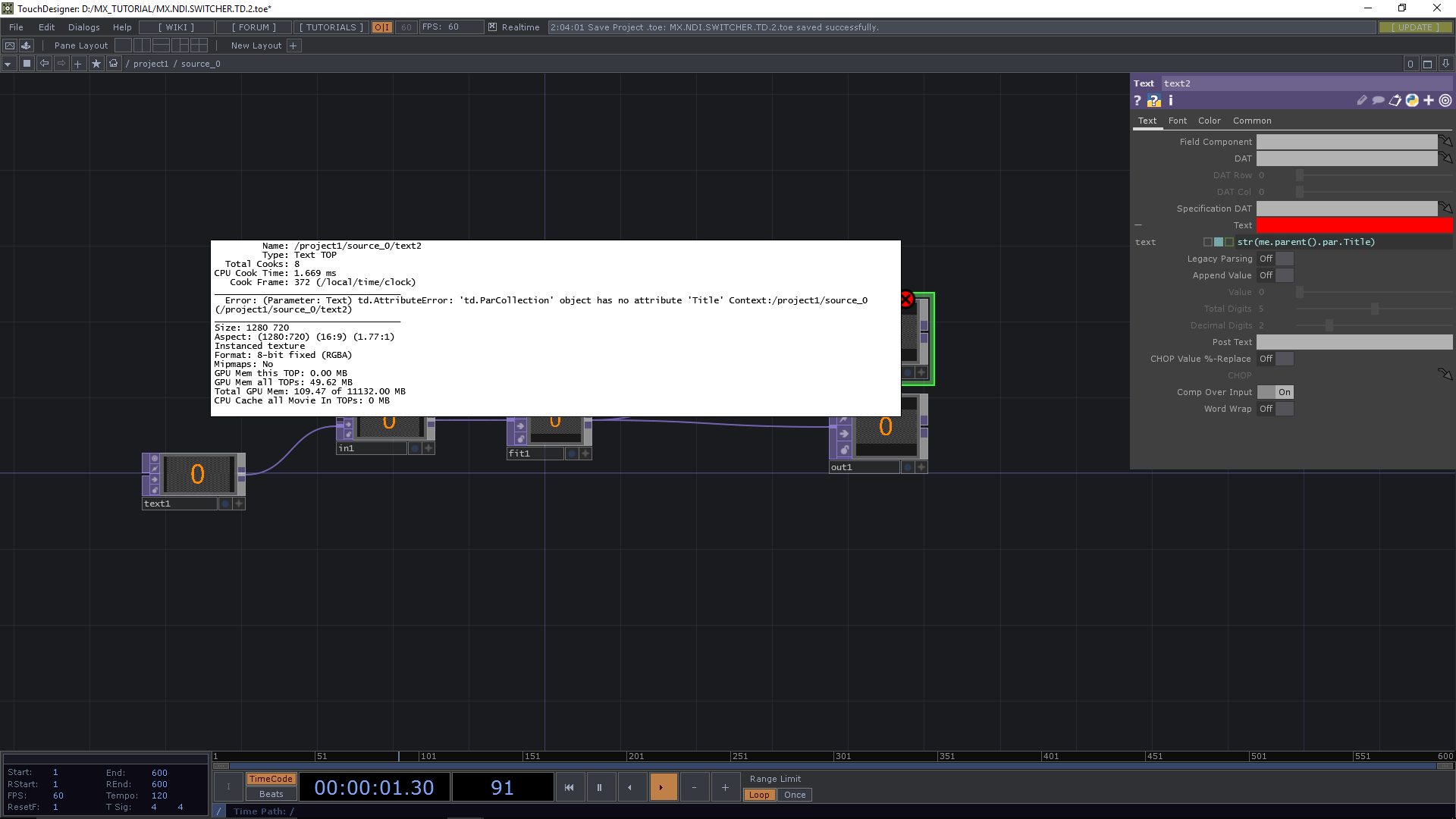This screenshot has width=1456, height=819.
Task: Toggle Word Wrap Off switch
Action: coord(1276,409)
